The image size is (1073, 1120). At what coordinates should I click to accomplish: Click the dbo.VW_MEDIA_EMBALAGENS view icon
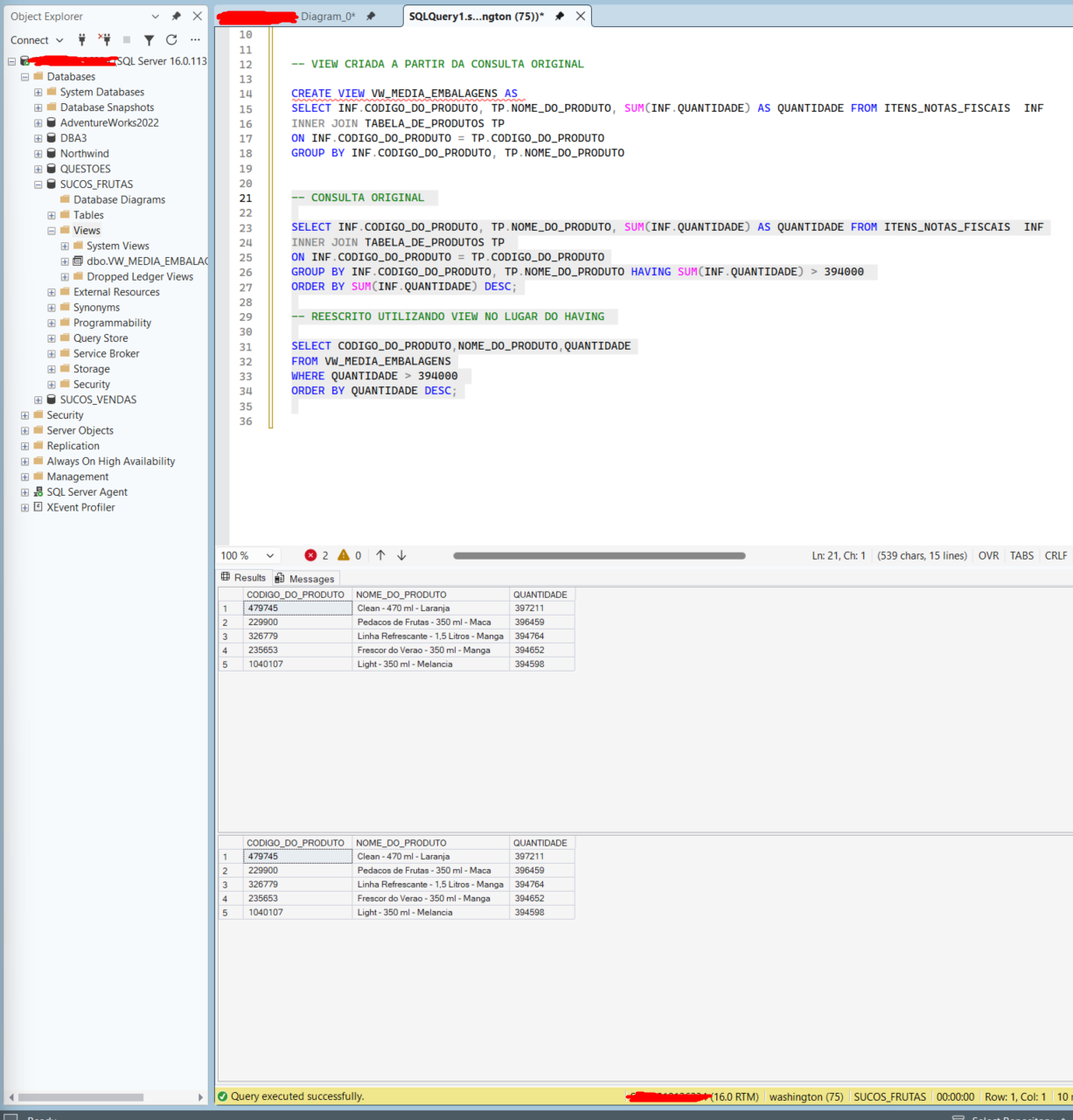(78, 261)
